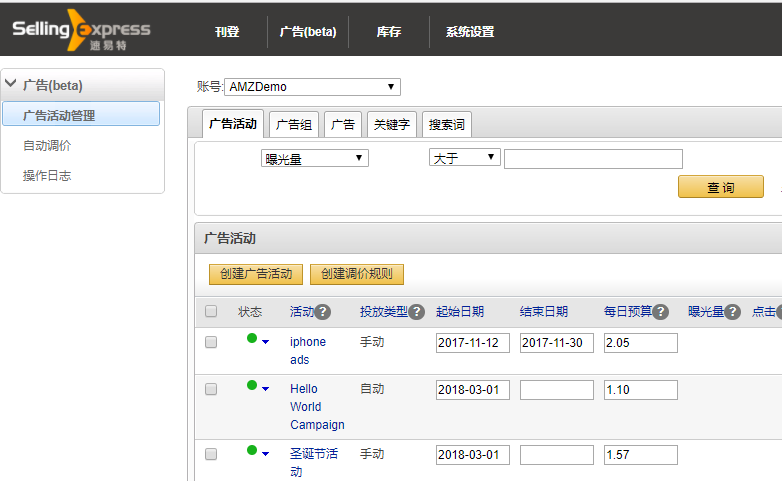Click start date field showing 2017-11-12
The width and height of the screenshot is (782, 481).
pos(473,343)
